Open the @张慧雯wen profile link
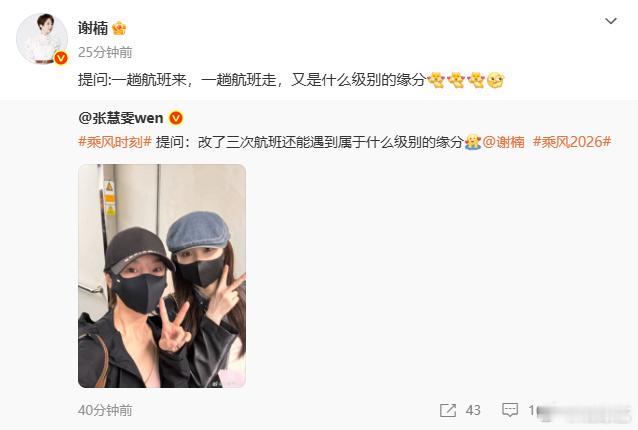 121,118
